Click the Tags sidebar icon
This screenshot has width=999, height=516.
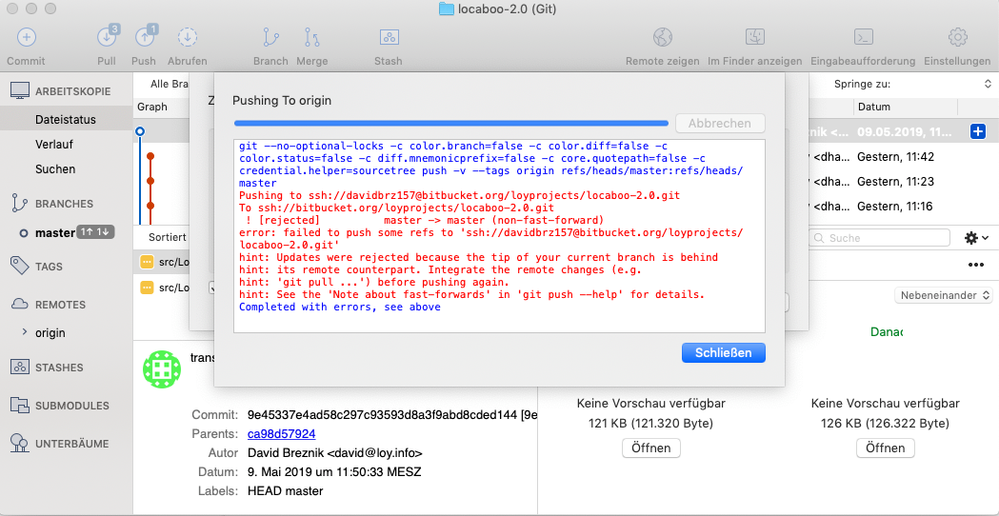coord(19,266)
